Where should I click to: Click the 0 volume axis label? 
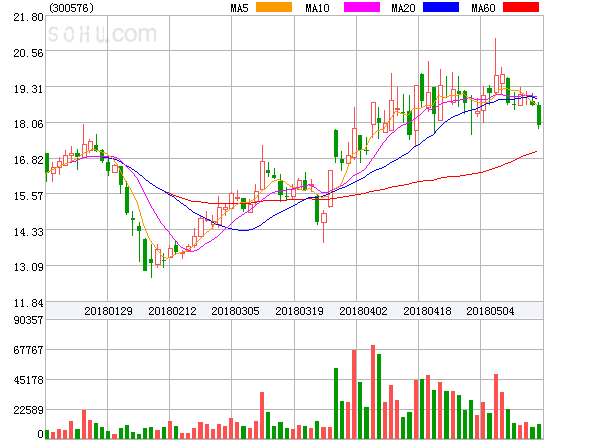coord(40,434)
